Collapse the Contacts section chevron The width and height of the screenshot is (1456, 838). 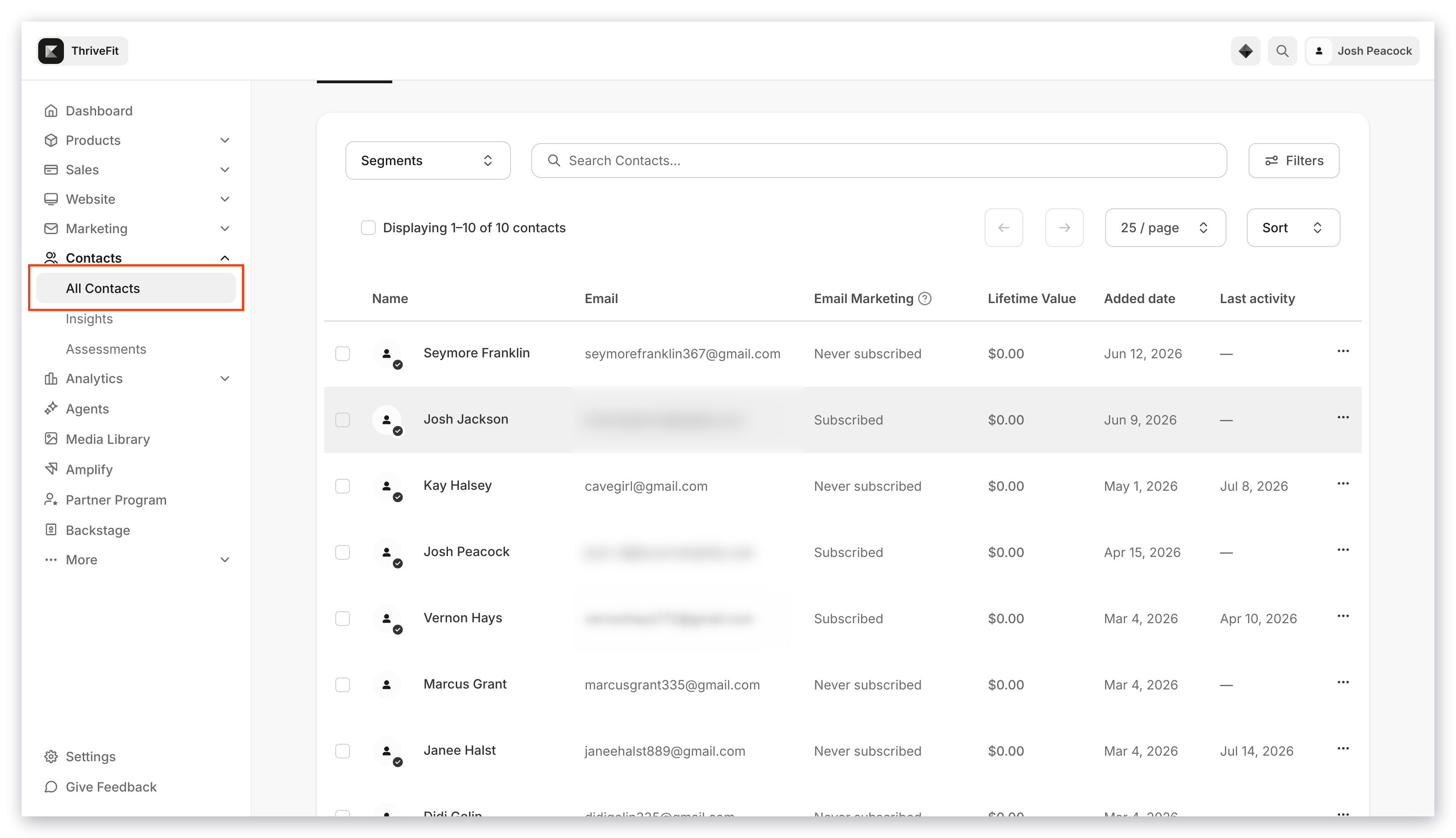pos(225,257)
